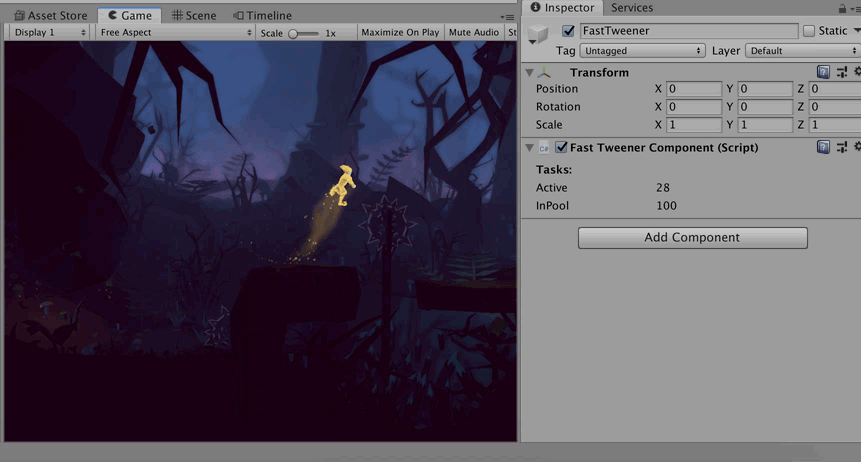Click the Position Y field
The width and height of the screenshot is (861, 462).
click(x=765, y=88)
